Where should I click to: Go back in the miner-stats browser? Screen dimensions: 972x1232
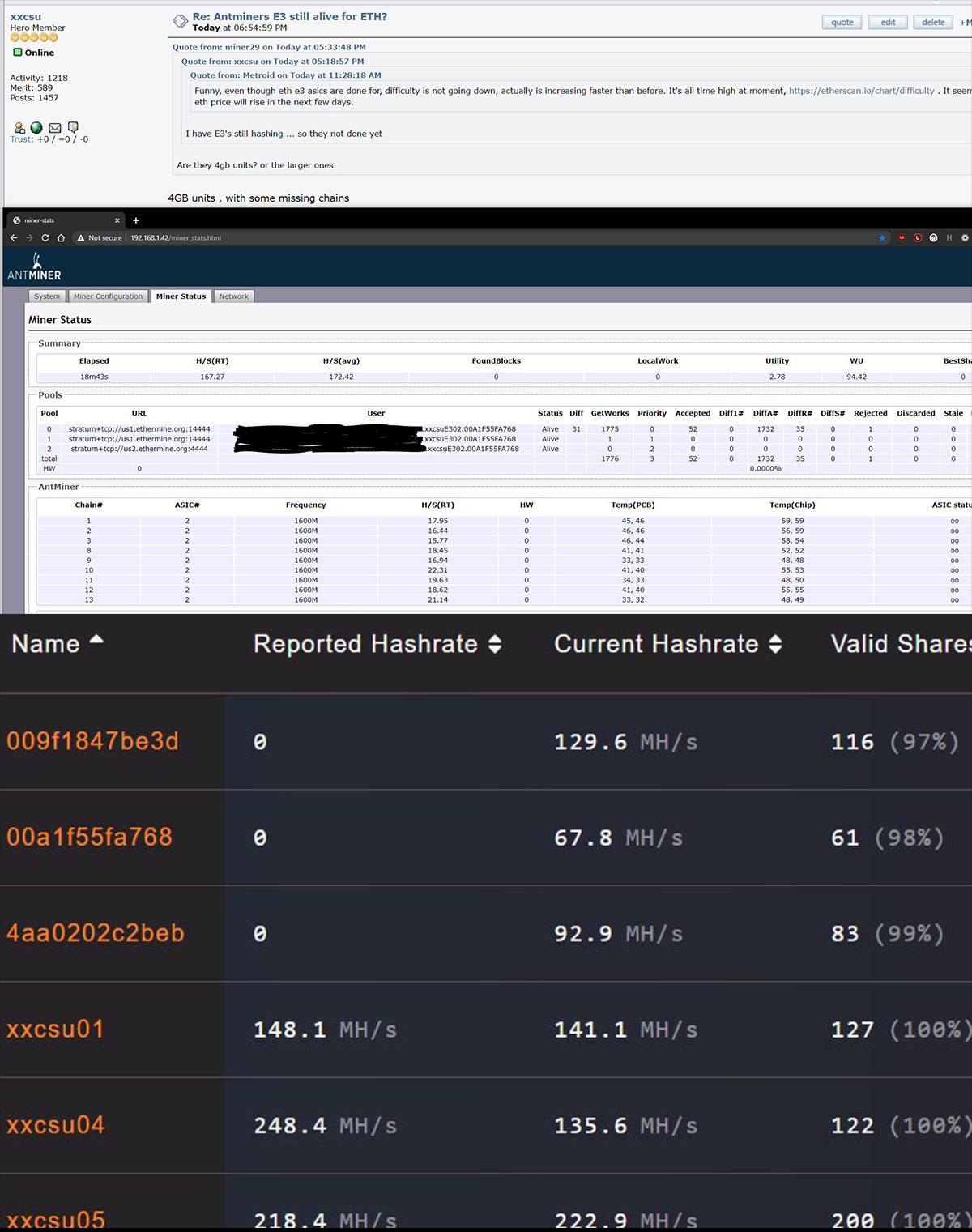pyautogui.click(x=14, y=238)
